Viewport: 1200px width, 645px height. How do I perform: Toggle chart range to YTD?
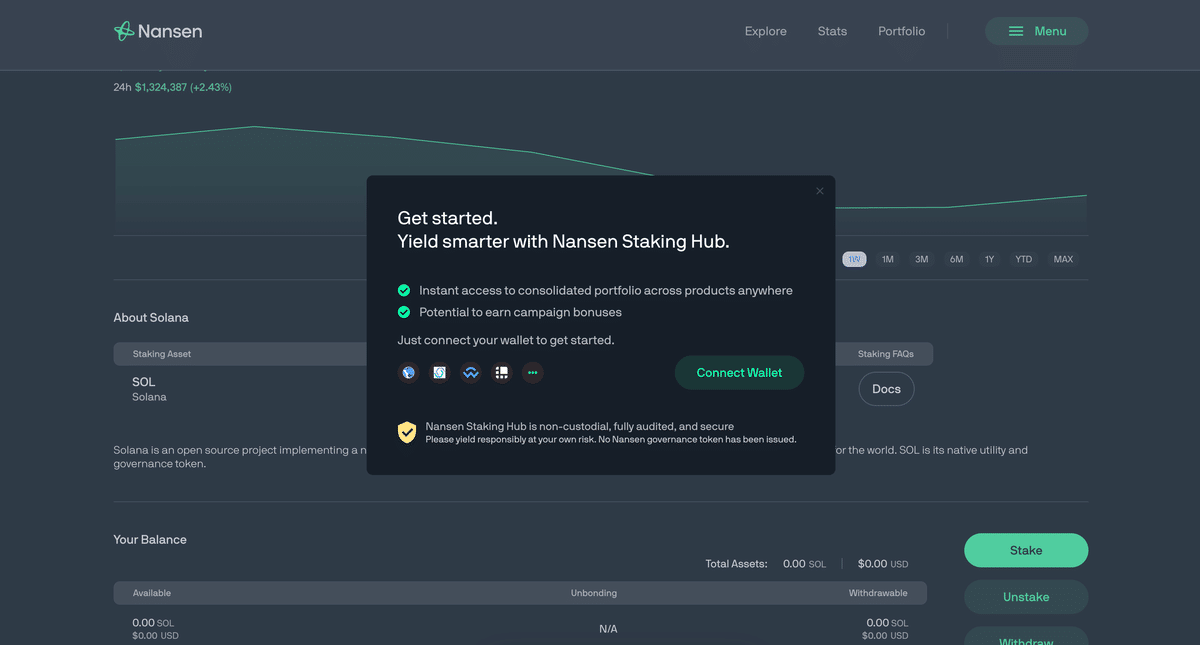coord(1023,259)
